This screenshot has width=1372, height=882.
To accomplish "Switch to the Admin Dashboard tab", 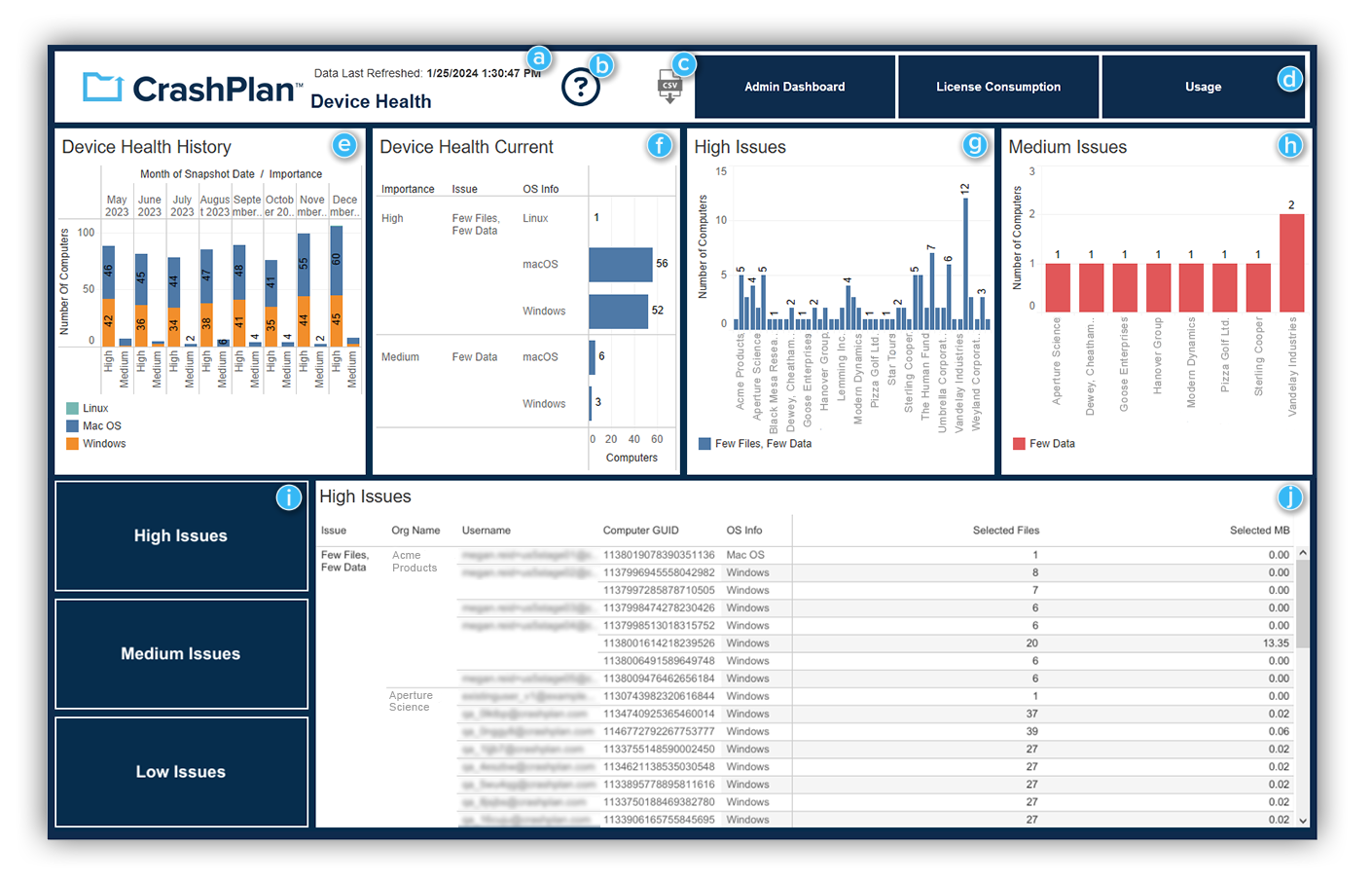I will click(x=794, y=87).
